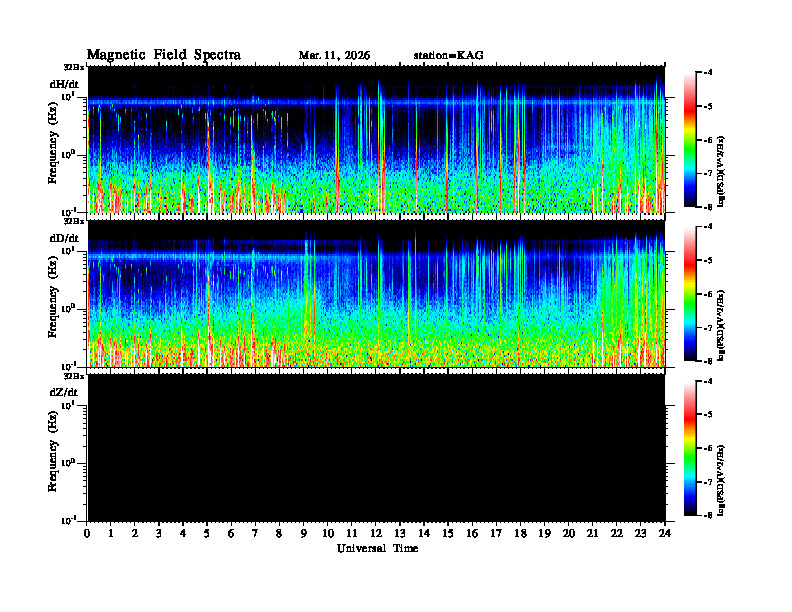The height and width of the screenshot is (612, 792).
Task: Click the log(PSD) unit label beside dD/dt colorbar
Action: tap(721, 325)
